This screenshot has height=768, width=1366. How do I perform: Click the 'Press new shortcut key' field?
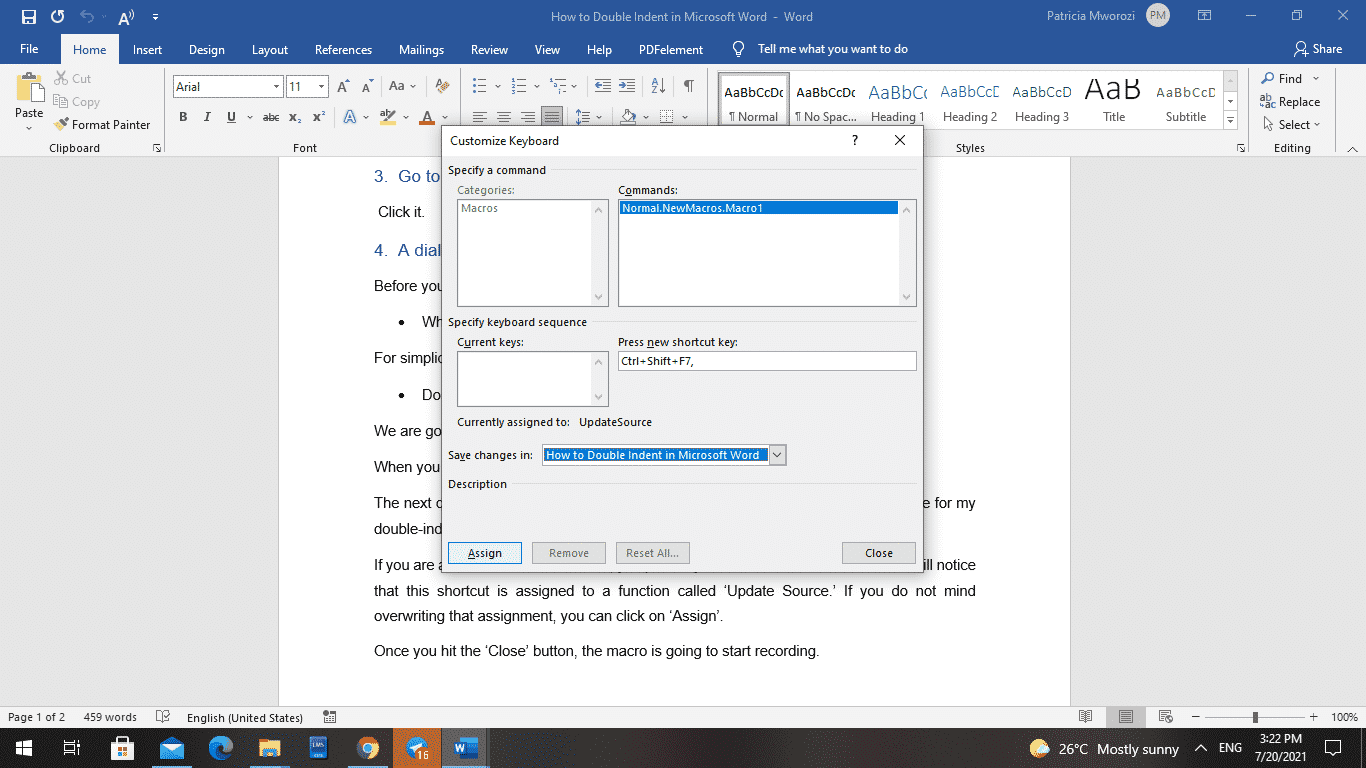pos(767,361)
